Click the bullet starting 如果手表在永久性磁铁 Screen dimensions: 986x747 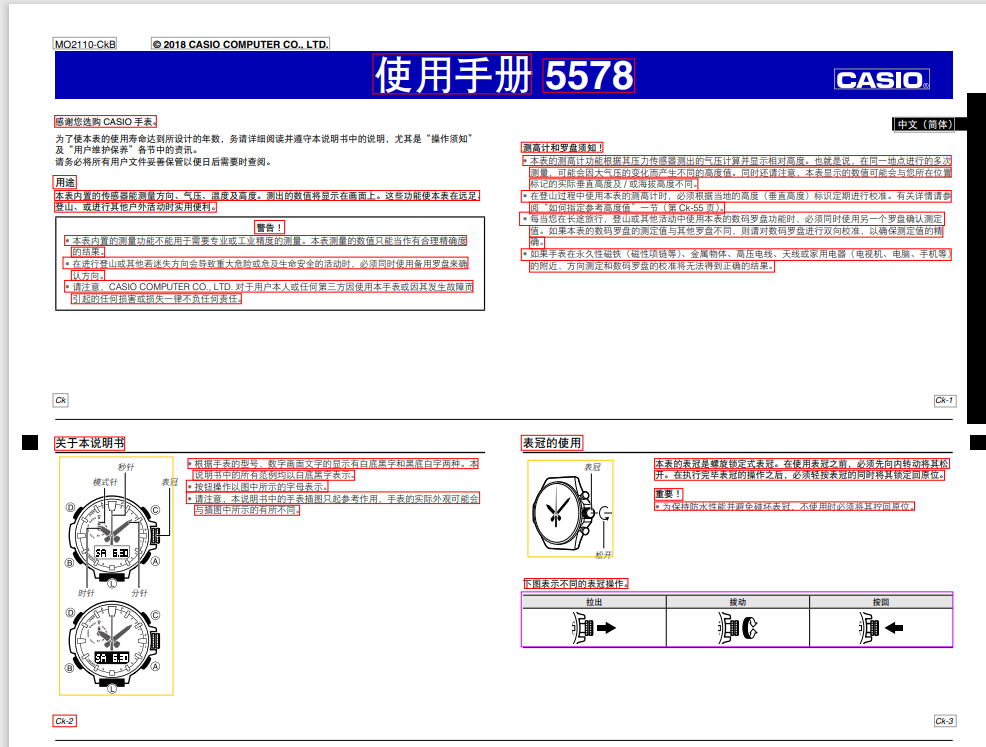click(736, 260)
